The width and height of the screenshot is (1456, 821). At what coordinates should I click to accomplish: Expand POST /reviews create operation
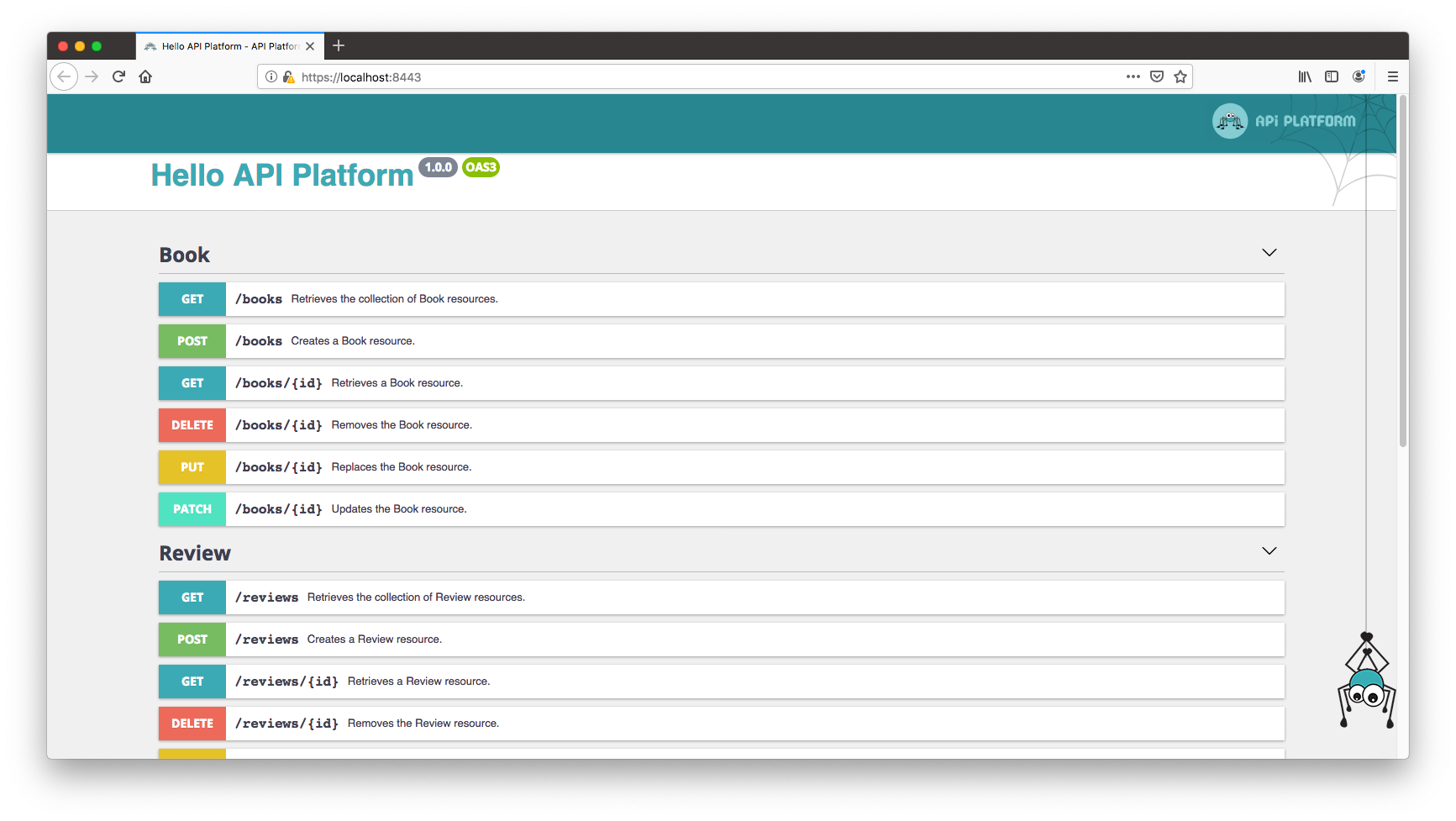point(721,639)
